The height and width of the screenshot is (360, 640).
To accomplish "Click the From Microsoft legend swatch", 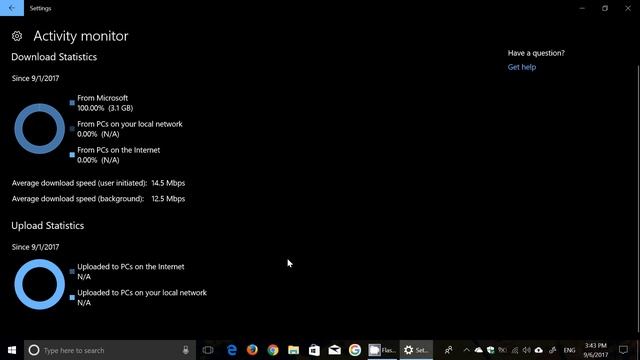I will pyautogui.click(x=72, y=103).
